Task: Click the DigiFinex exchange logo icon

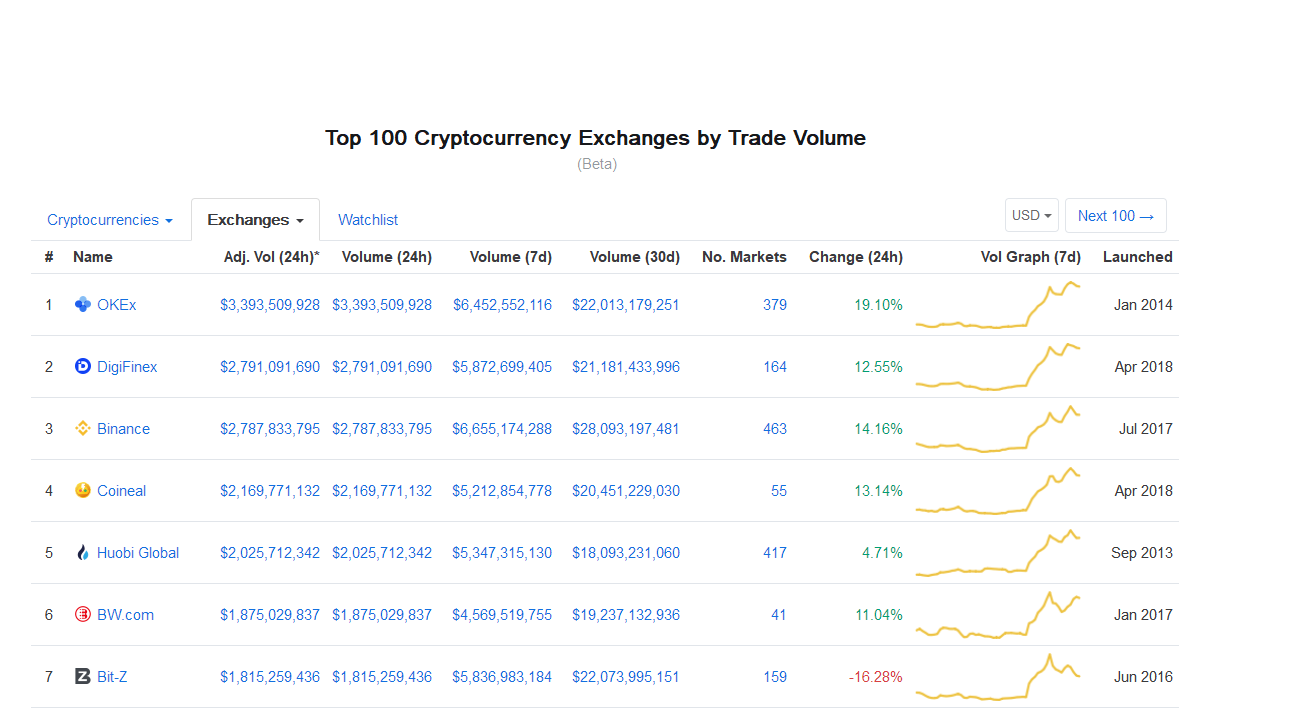Action: [x=83, y=367]
